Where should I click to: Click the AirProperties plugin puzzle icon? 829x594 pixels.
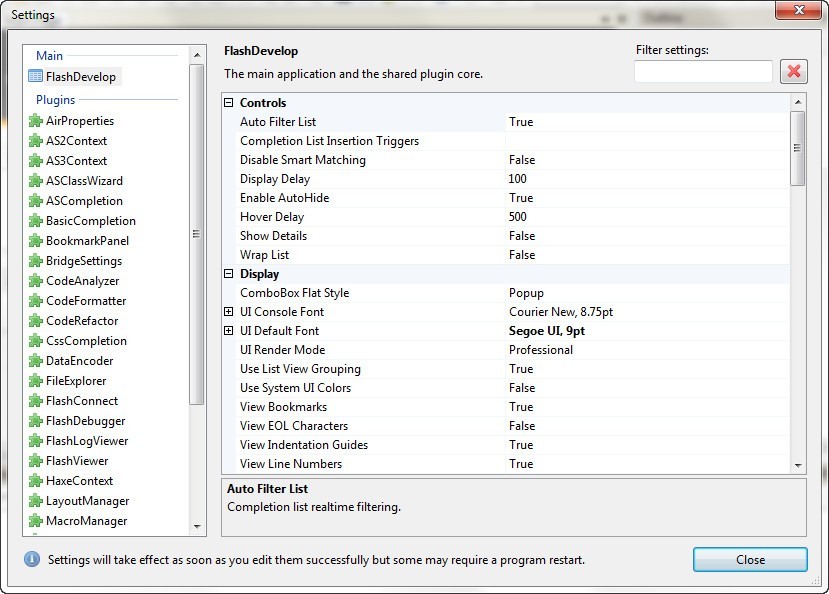click(35, 121)
